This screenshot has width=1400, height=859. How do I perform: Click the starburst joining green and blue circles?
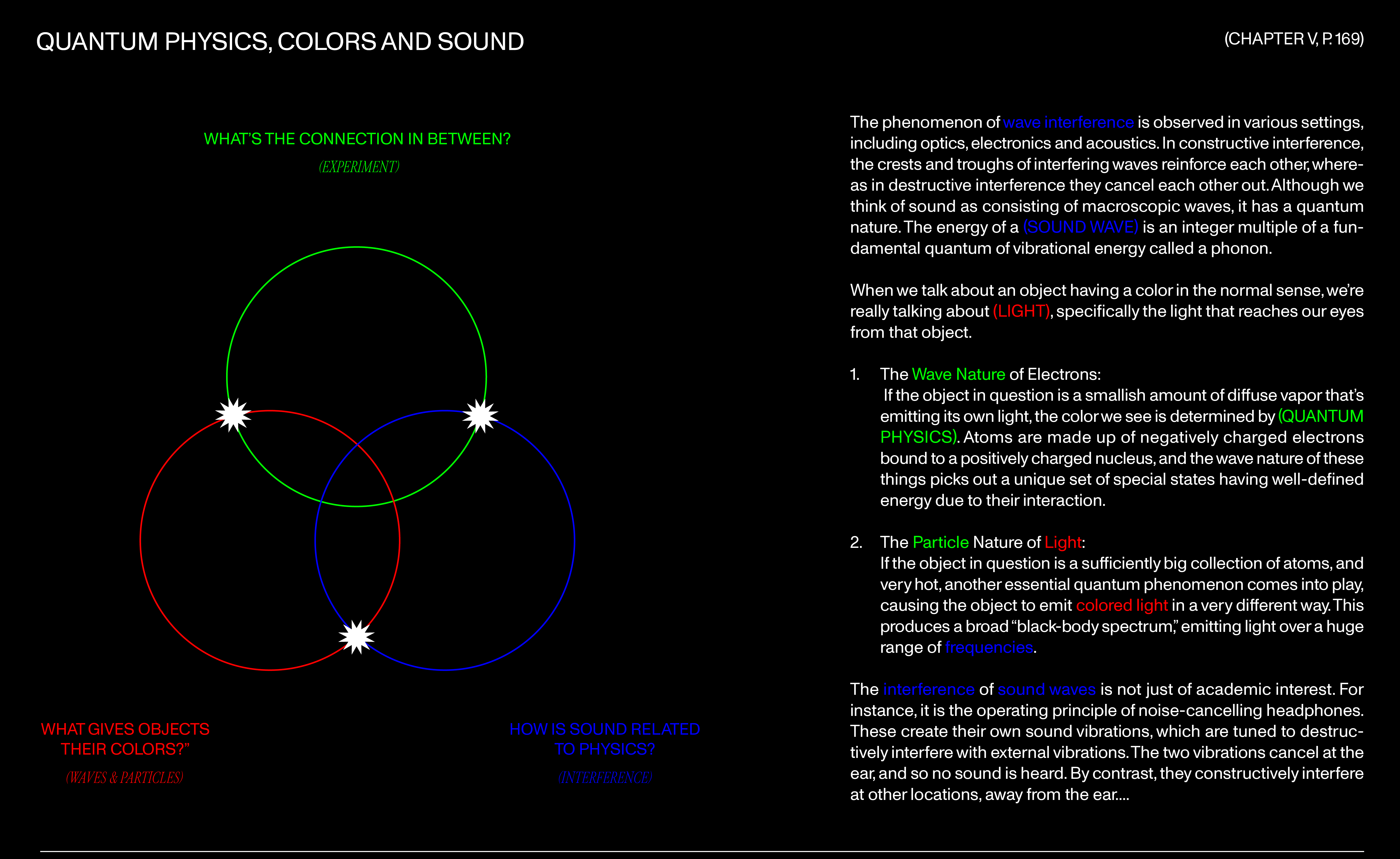pos(480,416)
